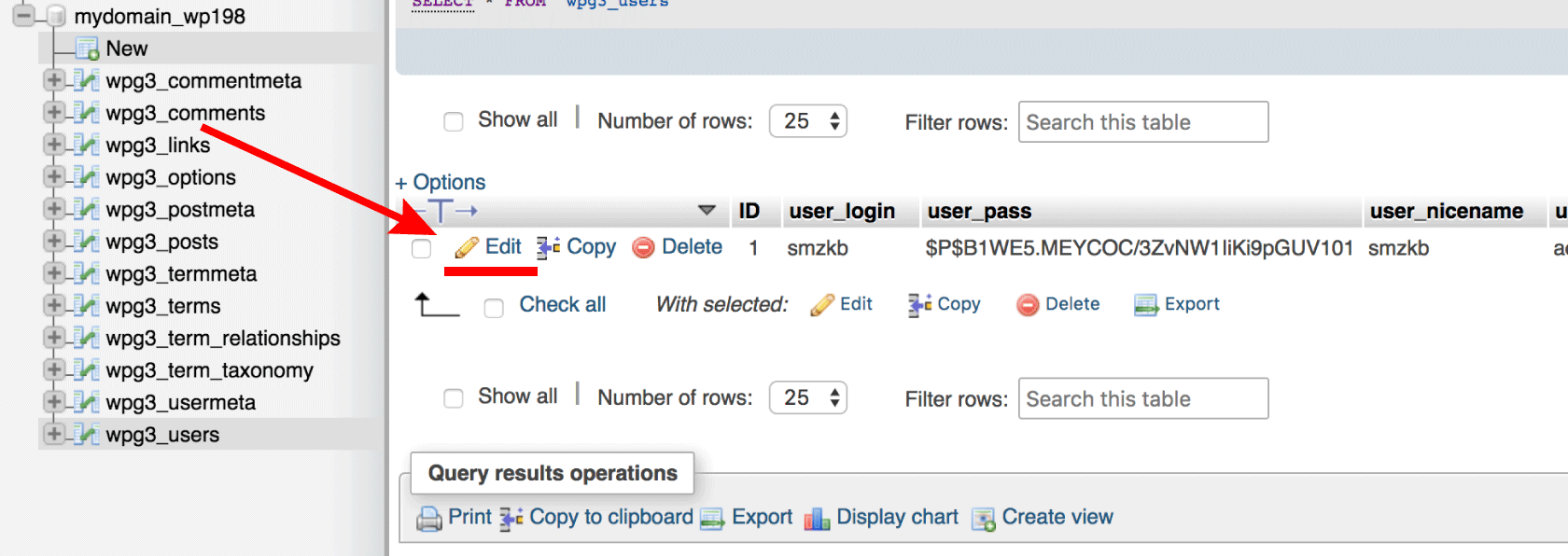
Task: Click the With selected Edit link
Action: tap(856, 304)
